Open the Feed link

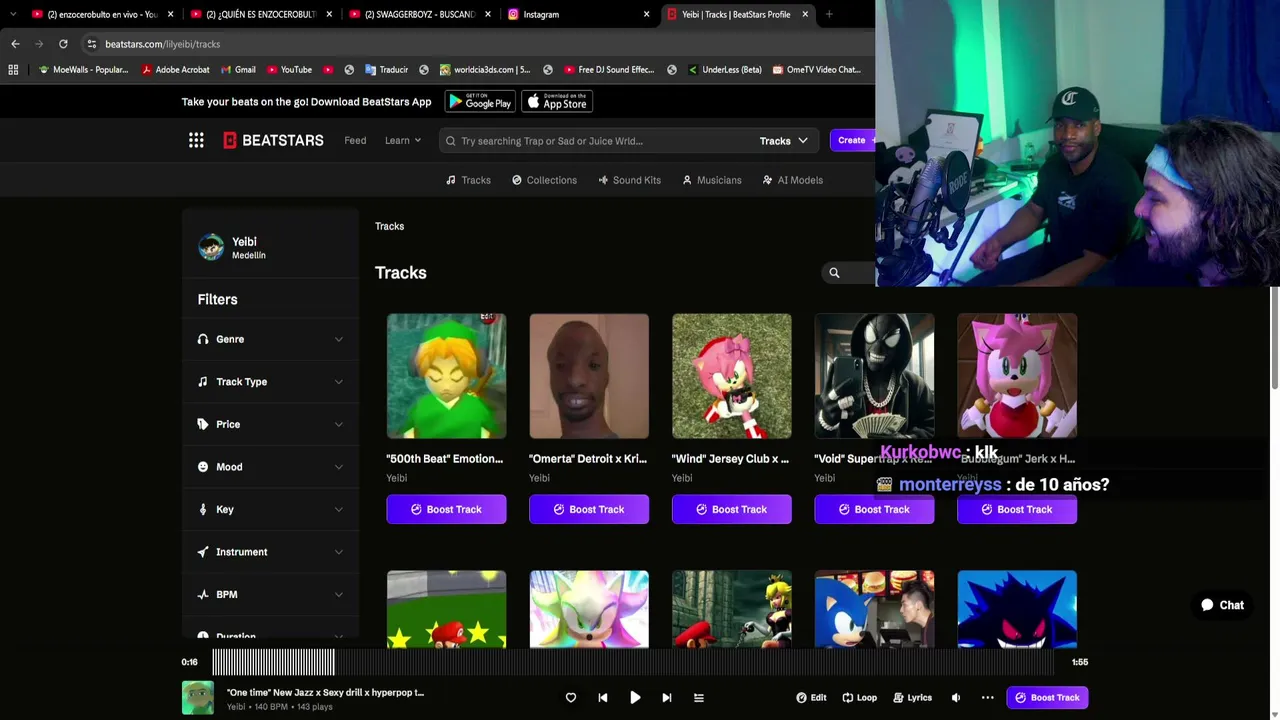[x=355, y=140]
